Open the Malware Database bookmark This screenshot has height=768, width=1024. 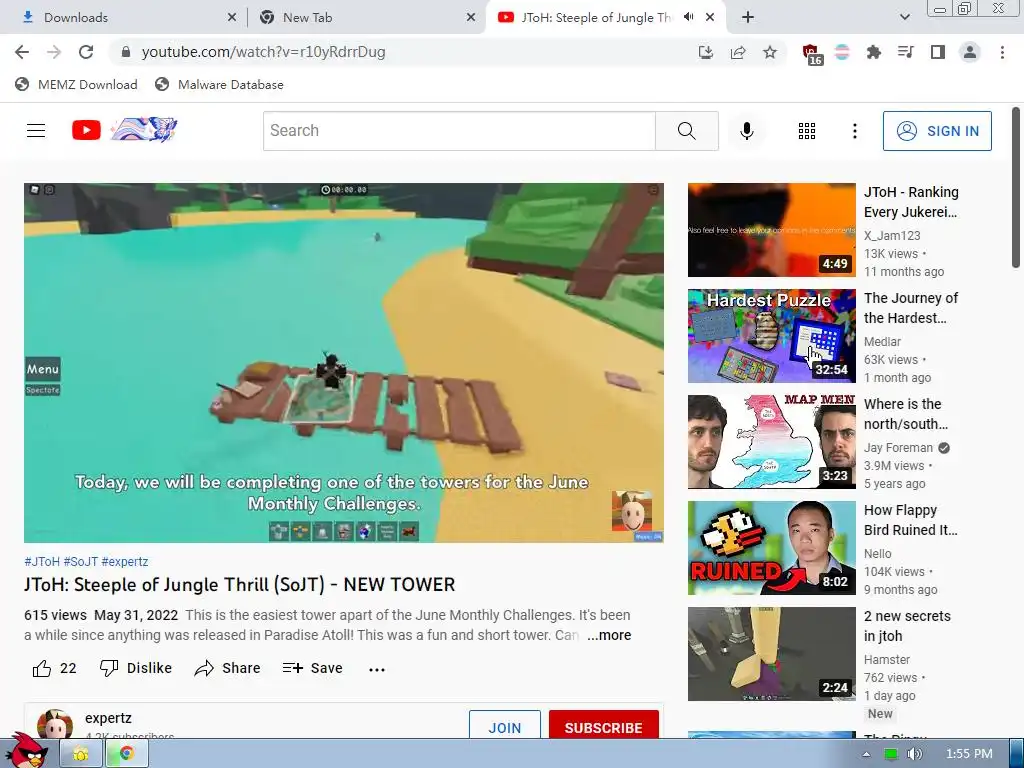(219, 84)
